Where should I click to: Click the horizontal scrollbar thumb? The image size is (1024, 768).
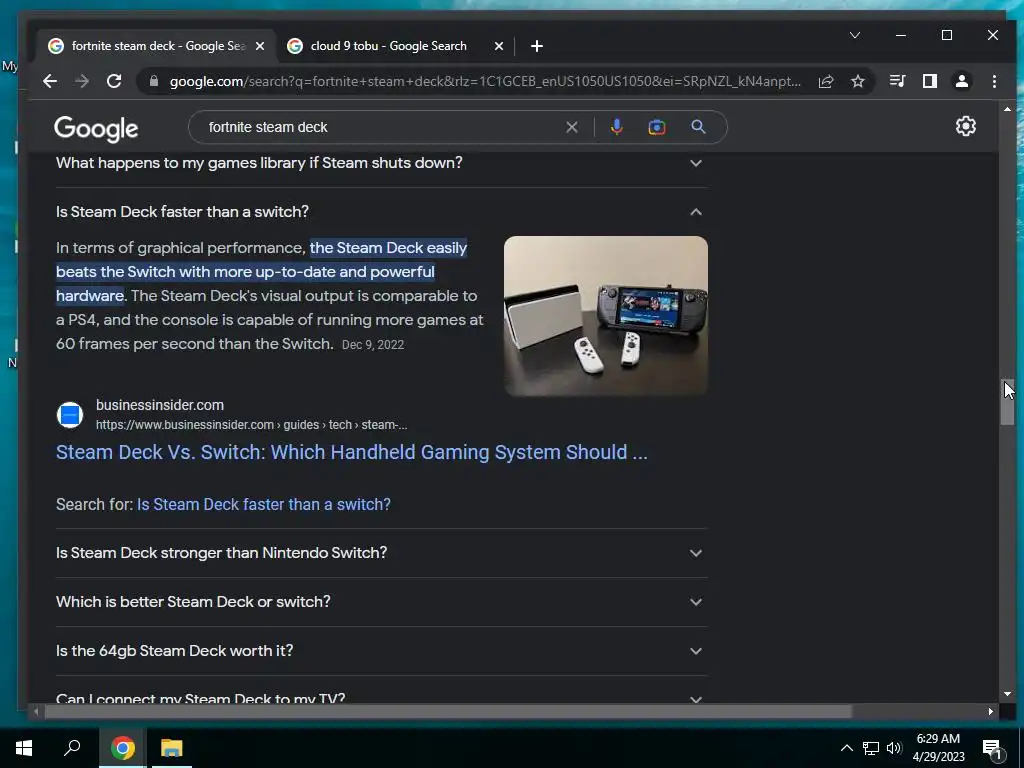click(x=448, y=711)
